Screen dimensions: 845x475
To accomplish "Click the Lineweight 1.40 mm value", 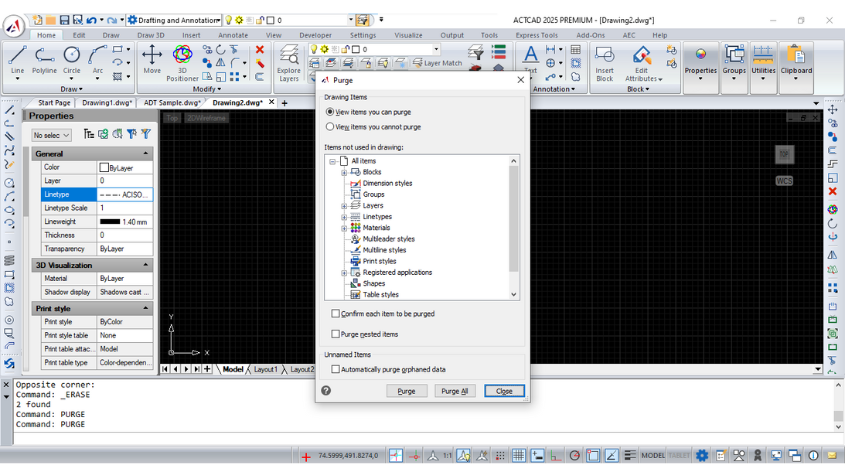I will pos(124,222).
